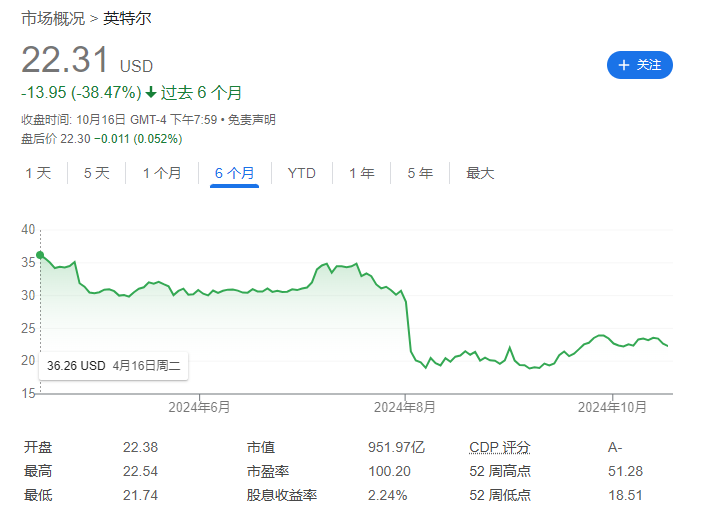
Task: Click the 36.26 USD chart tooltip
Action: coord(113,366)
